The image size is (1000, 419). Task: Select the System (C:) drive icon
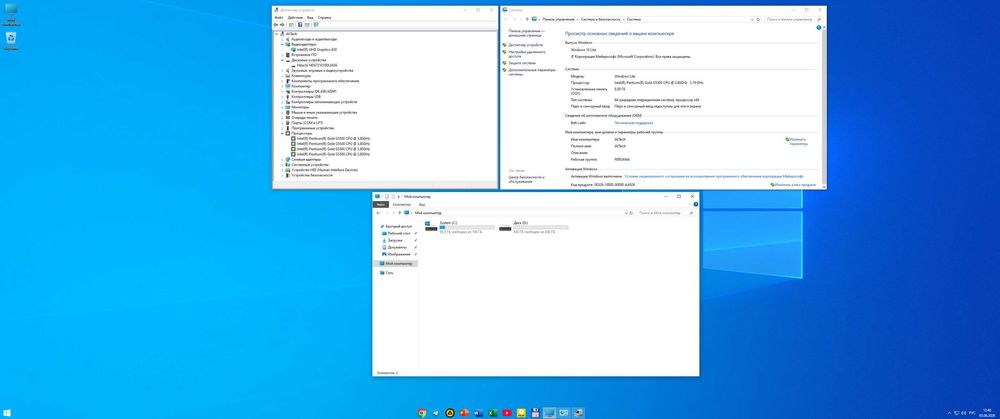click(x=431, y=226)
